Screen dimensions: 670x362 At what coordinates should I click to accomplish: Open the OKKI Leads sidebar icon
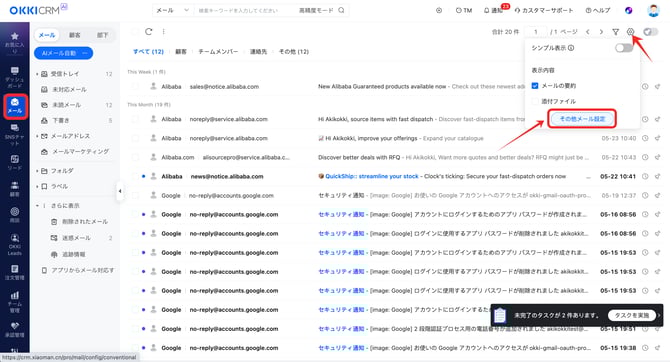coord(15,238)
